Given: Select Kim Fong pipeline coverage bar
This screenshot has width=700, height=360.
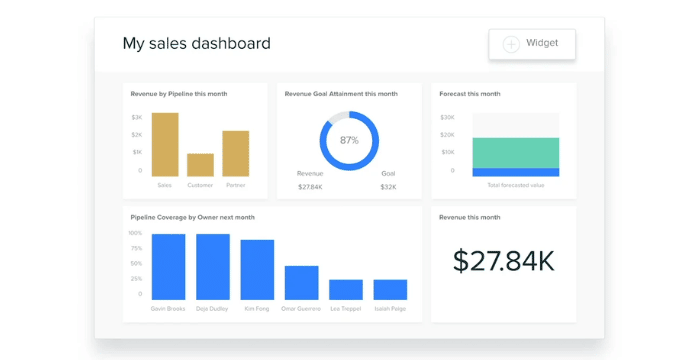Looking at the screenshot, I should tap(257, 270).
